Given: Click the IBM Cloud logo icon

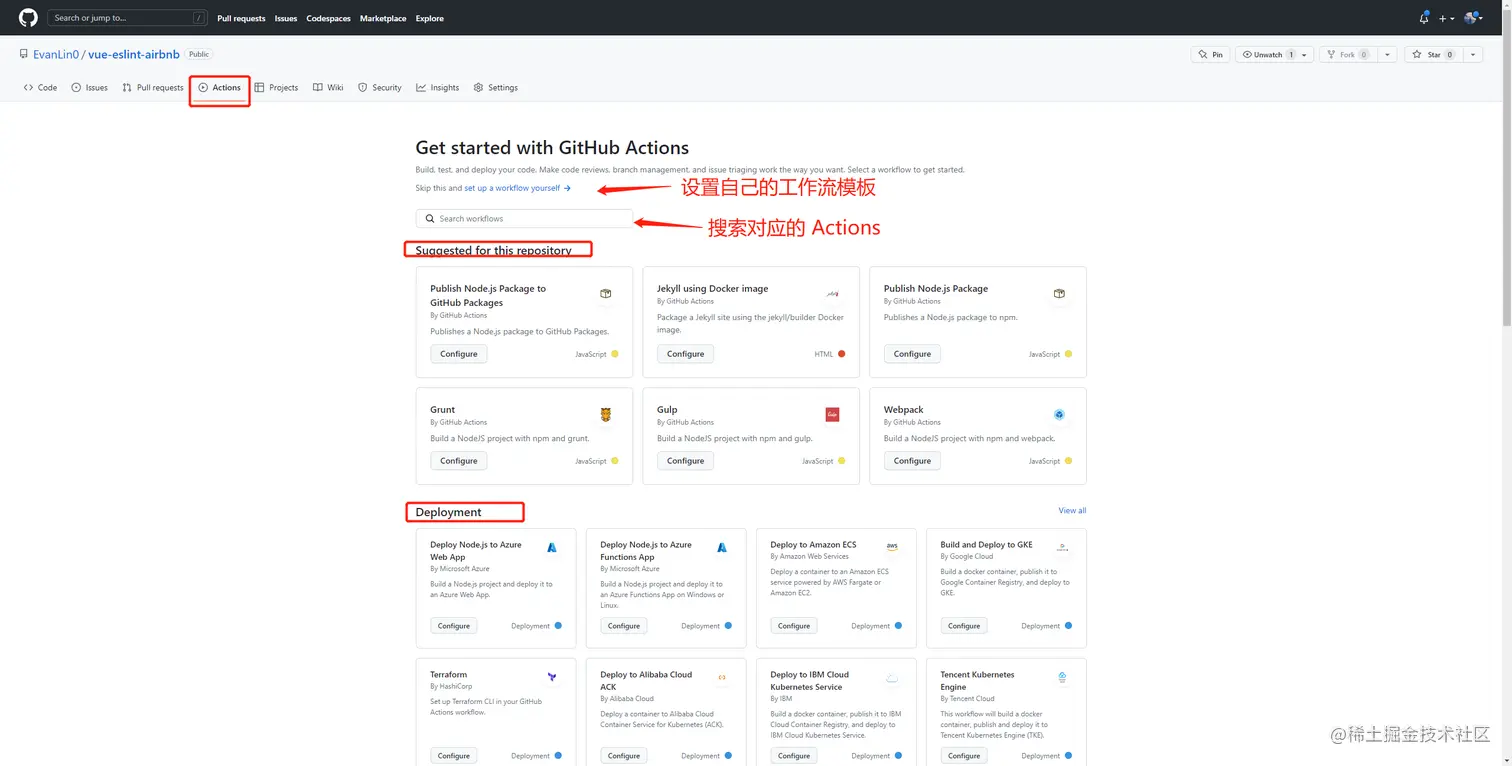Looking at the screenshot, I should point(892,677).
